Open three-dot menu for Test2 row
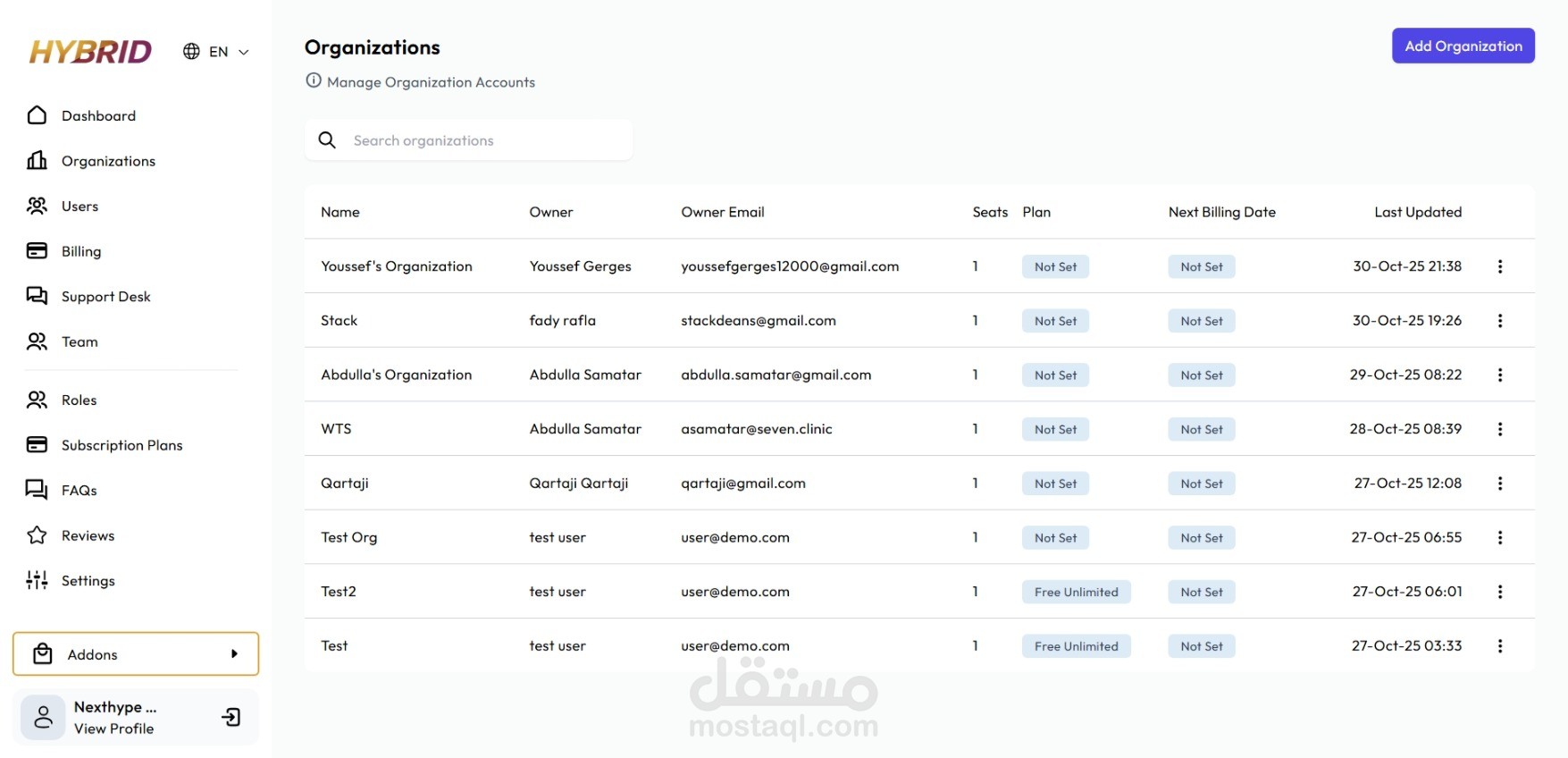This screenshot has height=758, width=1568. [1500, 592]
